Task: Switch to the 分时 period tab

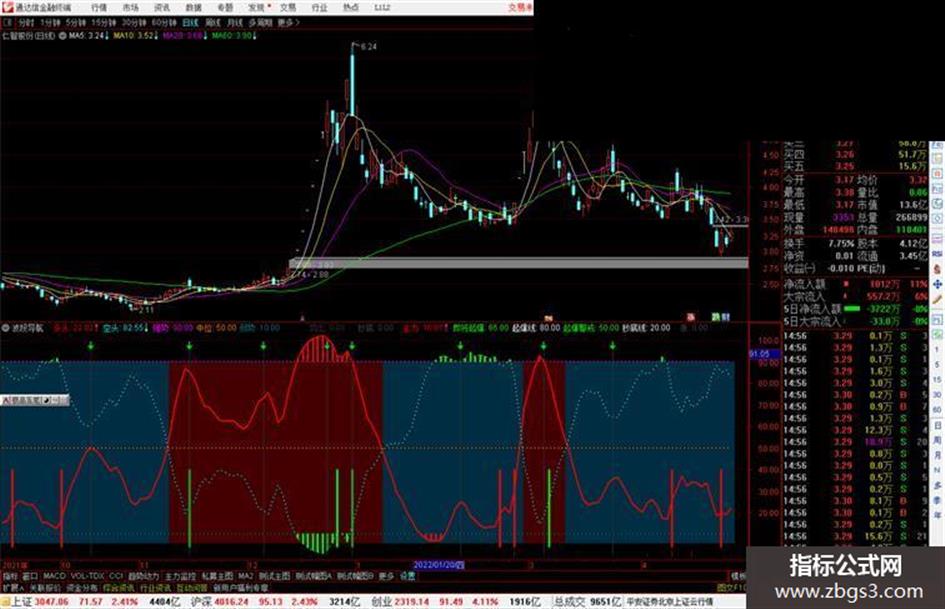Action: coord(26,22)
